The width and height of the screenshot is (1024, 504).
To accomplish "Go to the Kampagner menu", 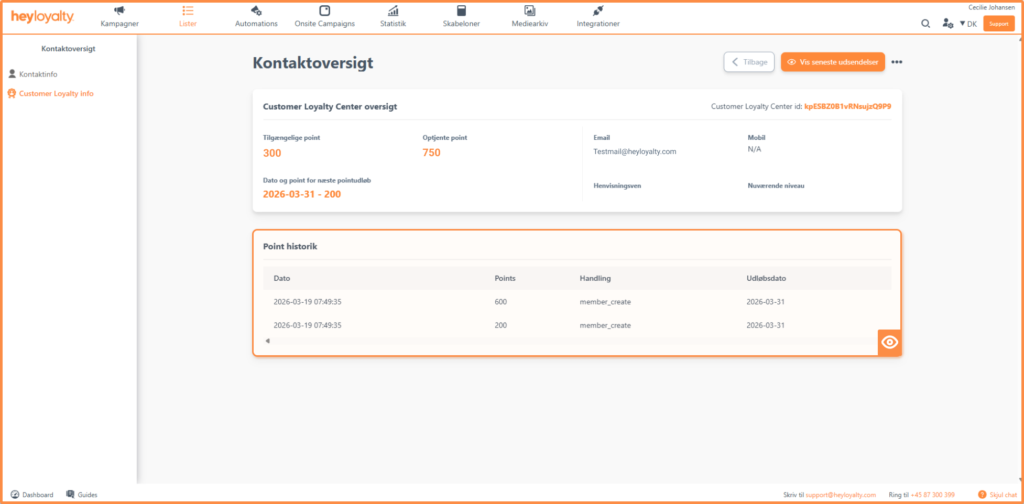I will (120, 24).
